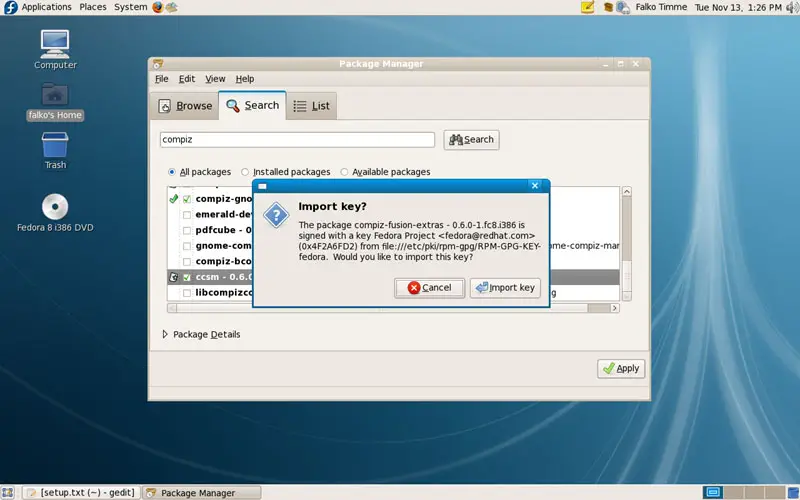Click the green checkmark beside compiz-gno row
Screen dimensions: 800x500
coord(173,199)
